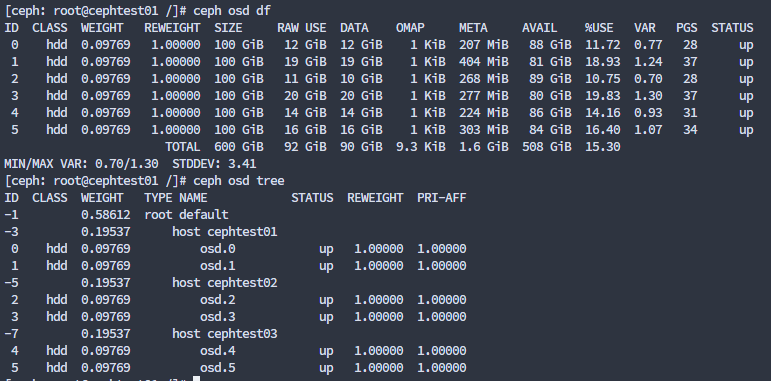Screen dimensions: 771x381
Task: Select the 'root default' tree entry
Action: click(186, 215)
